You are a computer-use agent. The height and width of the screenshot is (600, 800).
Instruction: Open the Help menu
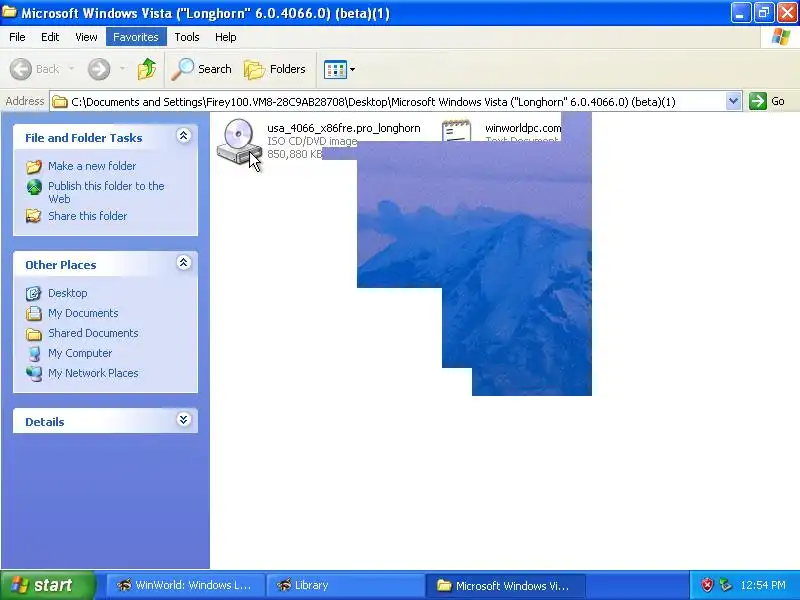pos(226,37)
